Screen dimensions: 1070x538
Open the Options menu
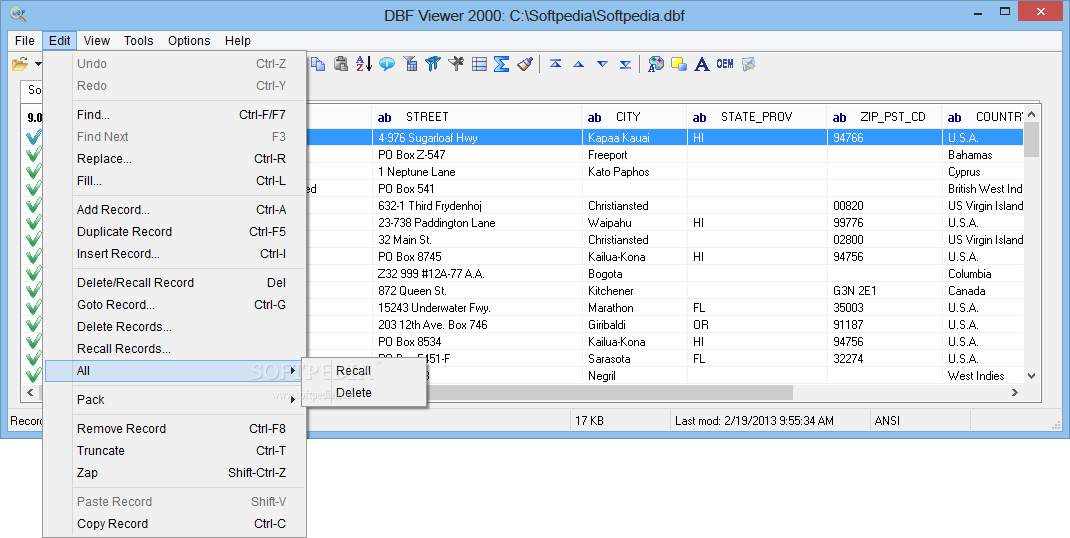tap(189, 40)
